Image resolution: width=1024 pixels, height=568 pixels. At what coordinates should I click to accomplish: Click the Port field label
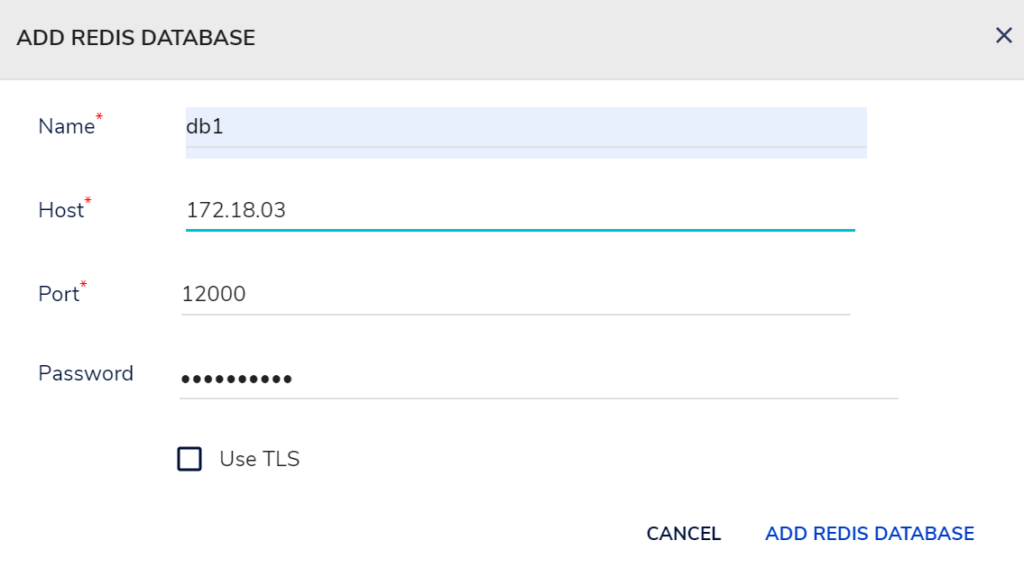point(58,294)
